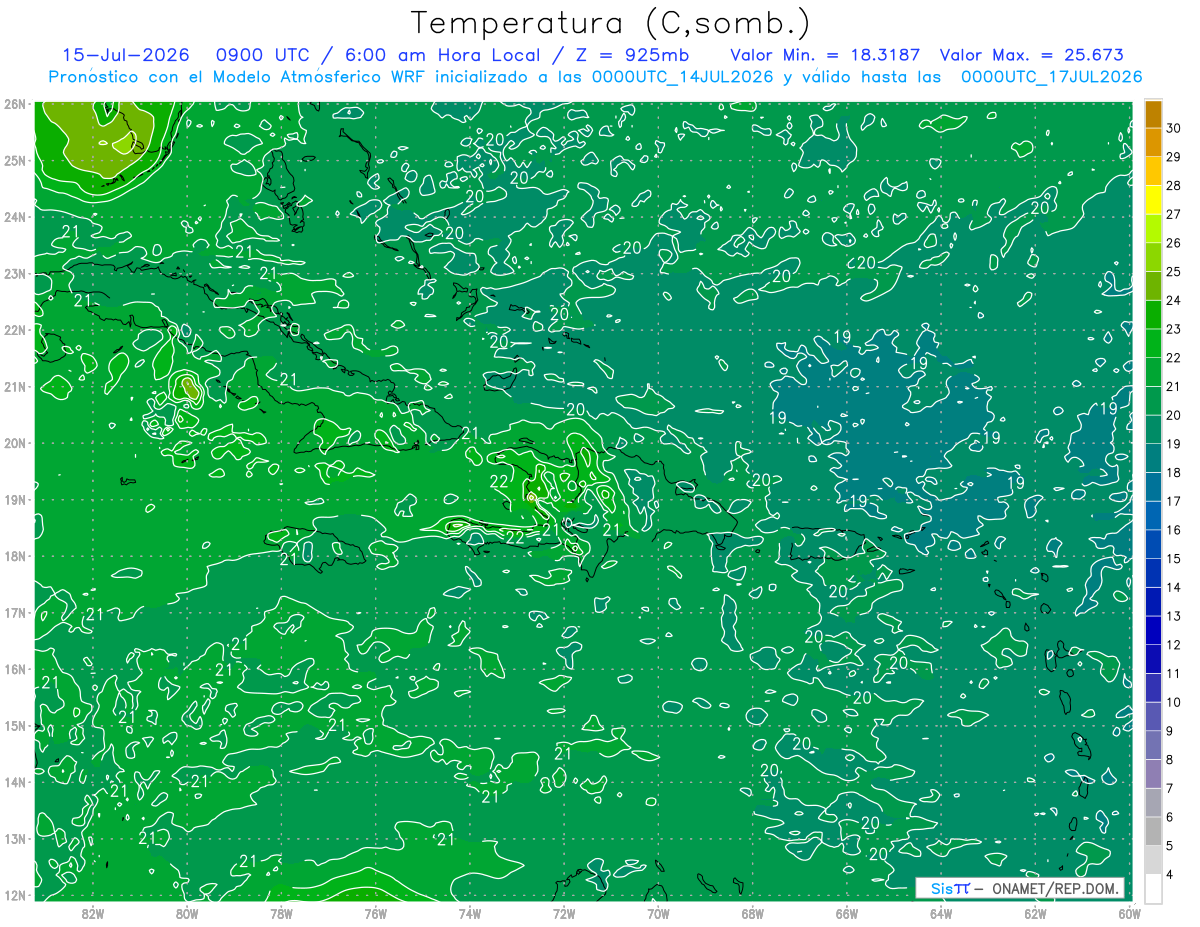Click longitude axis label '76W'
Screen dimensions: 1200x927
tap(375, 913)
